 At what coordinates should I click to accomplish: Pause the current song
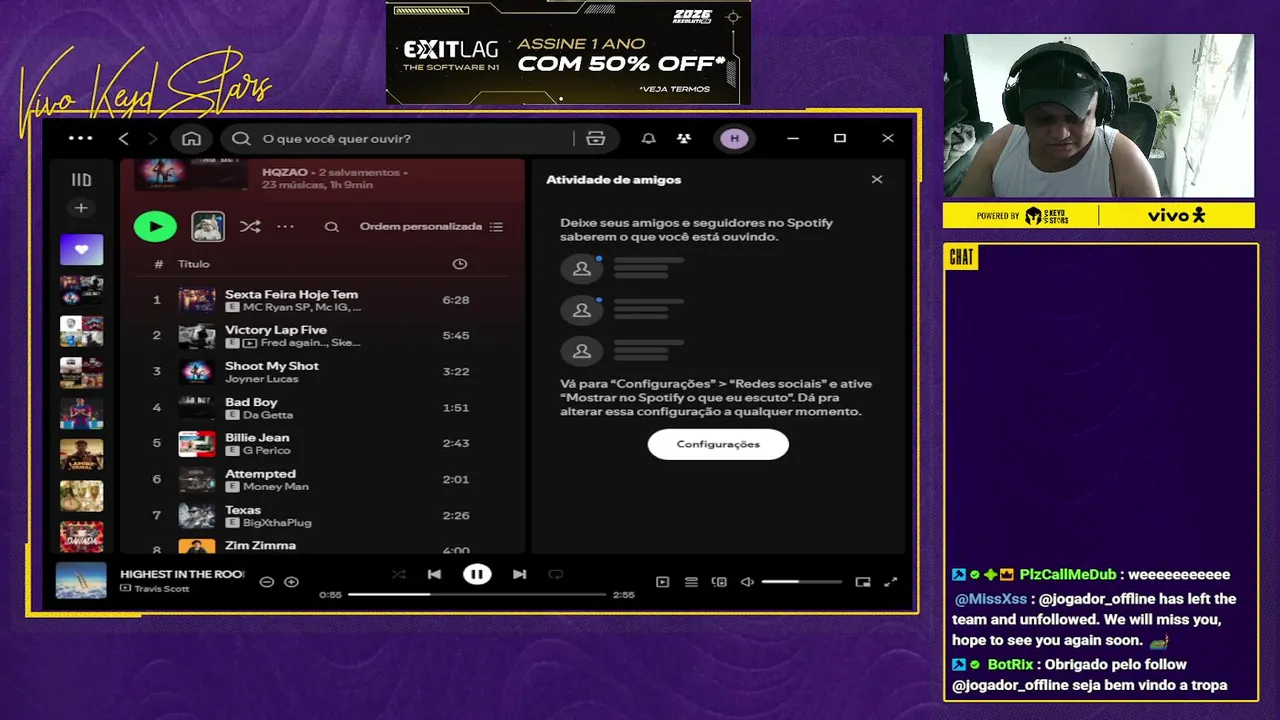(x=477, y=574)
